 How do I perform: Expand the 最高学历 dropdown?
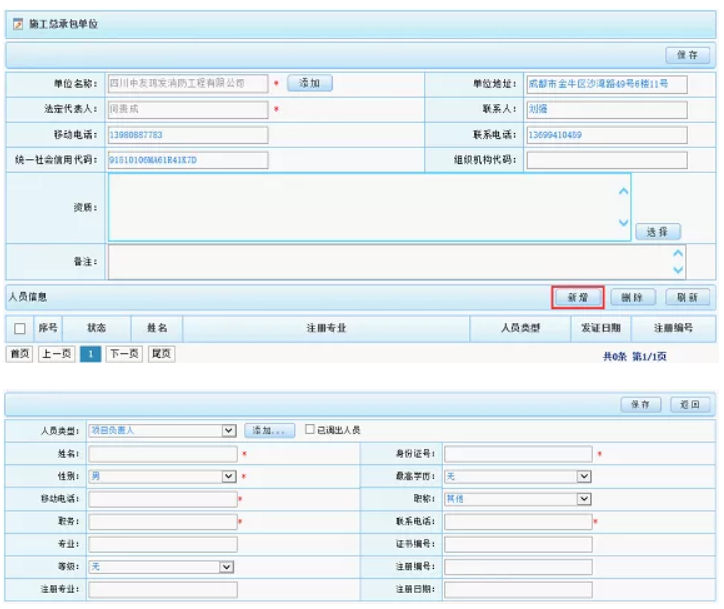[584, 477]
